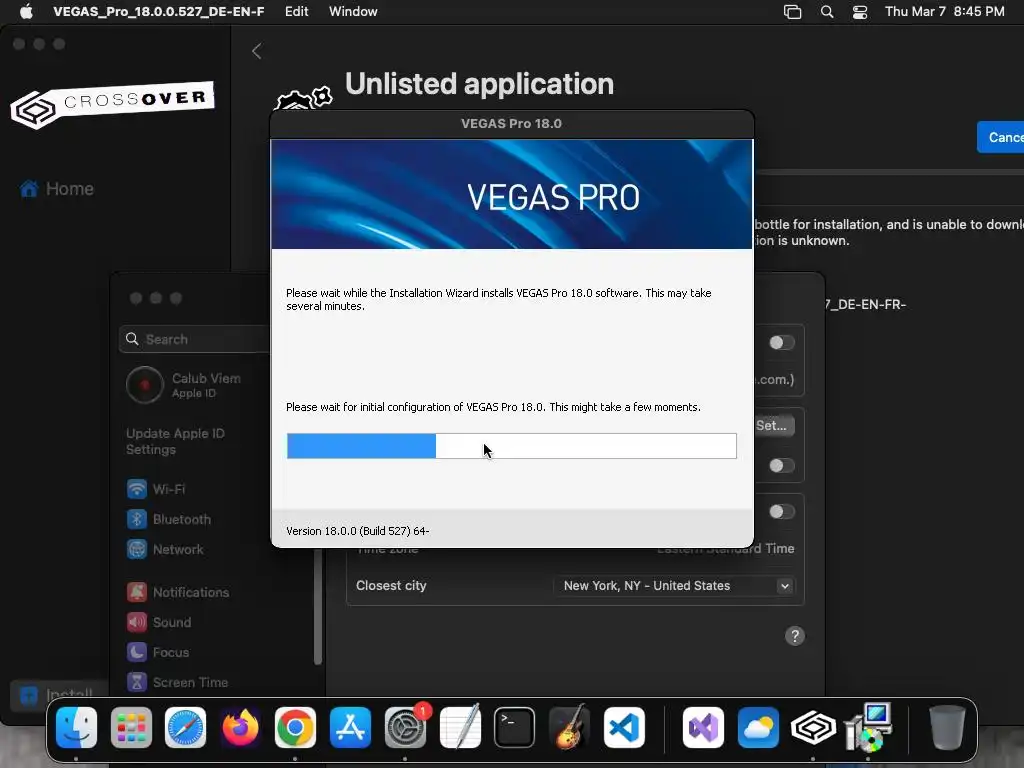The width and height of the screenshot is (1024, 768).
Task: Open the Weather app in dock
Action: coord(758,727)
